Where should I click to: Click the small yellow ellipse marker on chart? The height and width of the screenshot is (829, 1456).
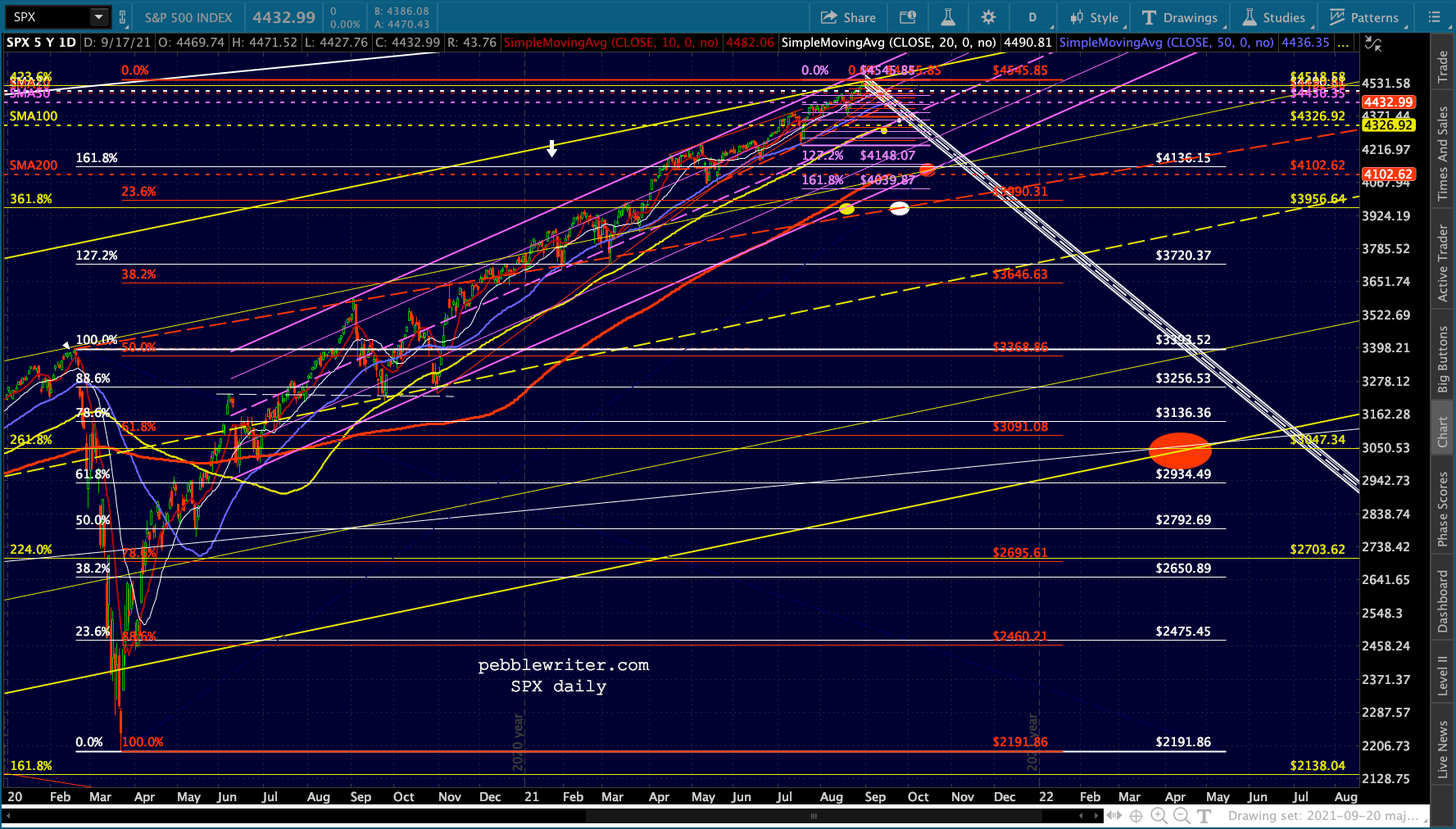[x=847, y=209]
